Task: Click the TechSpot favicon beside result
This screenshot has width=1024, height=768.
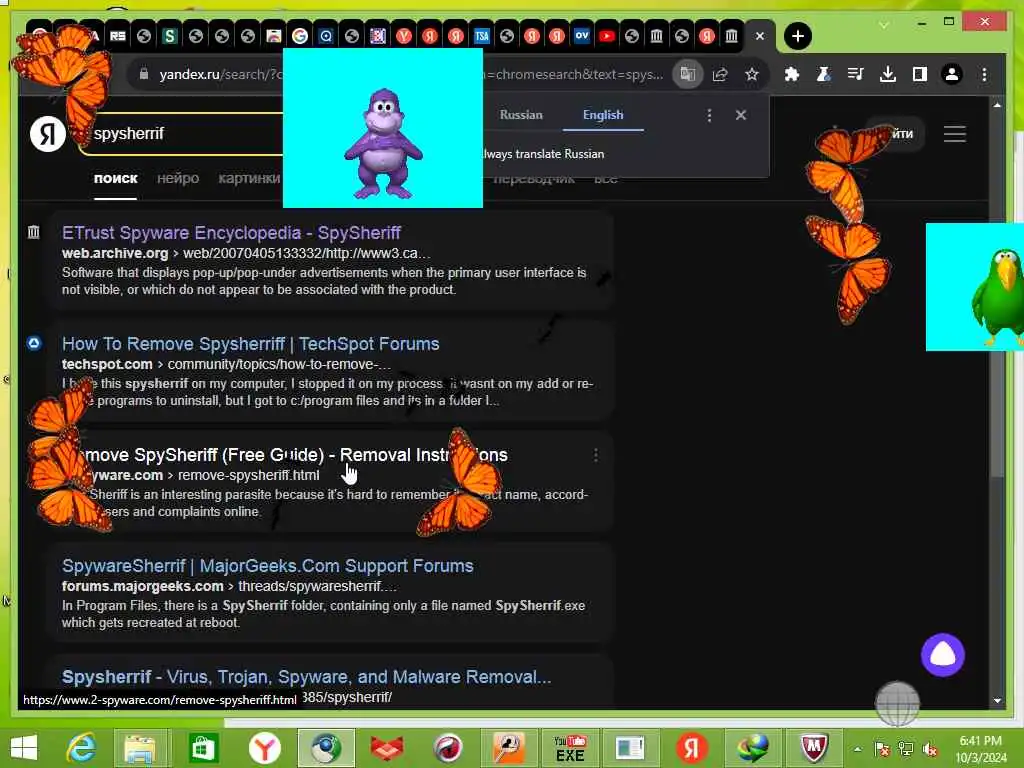Action: coord(34,343)
